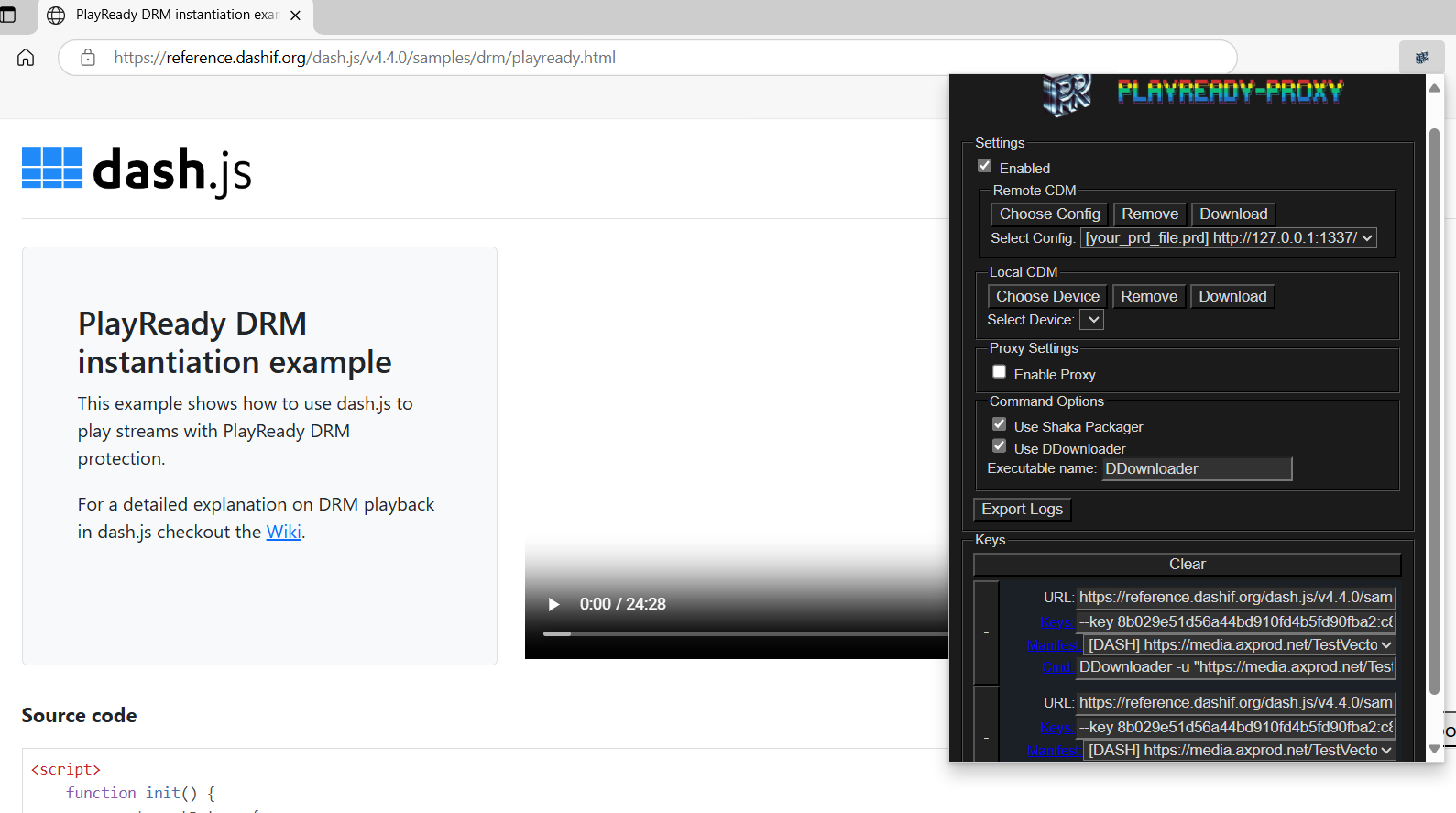
Task: Close the PlayReady DRM browser tab
Action: 295,16
